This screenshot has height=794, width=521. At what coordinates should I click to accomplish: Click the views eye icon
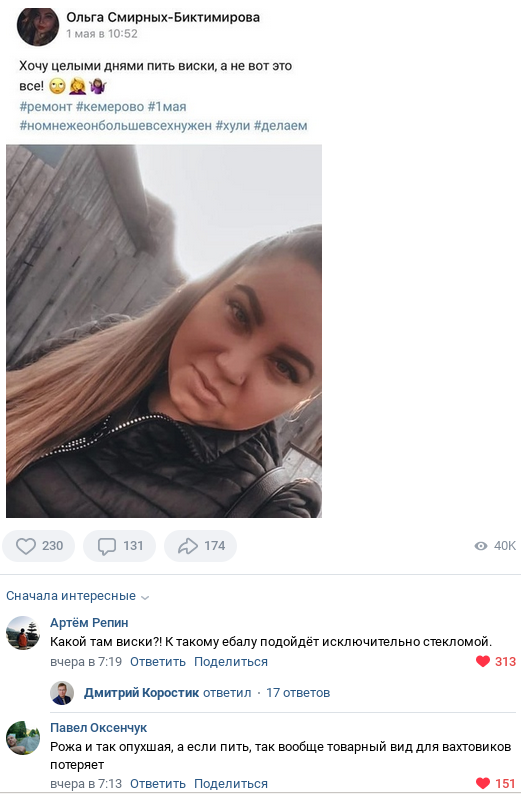click(x=480, y=546)
